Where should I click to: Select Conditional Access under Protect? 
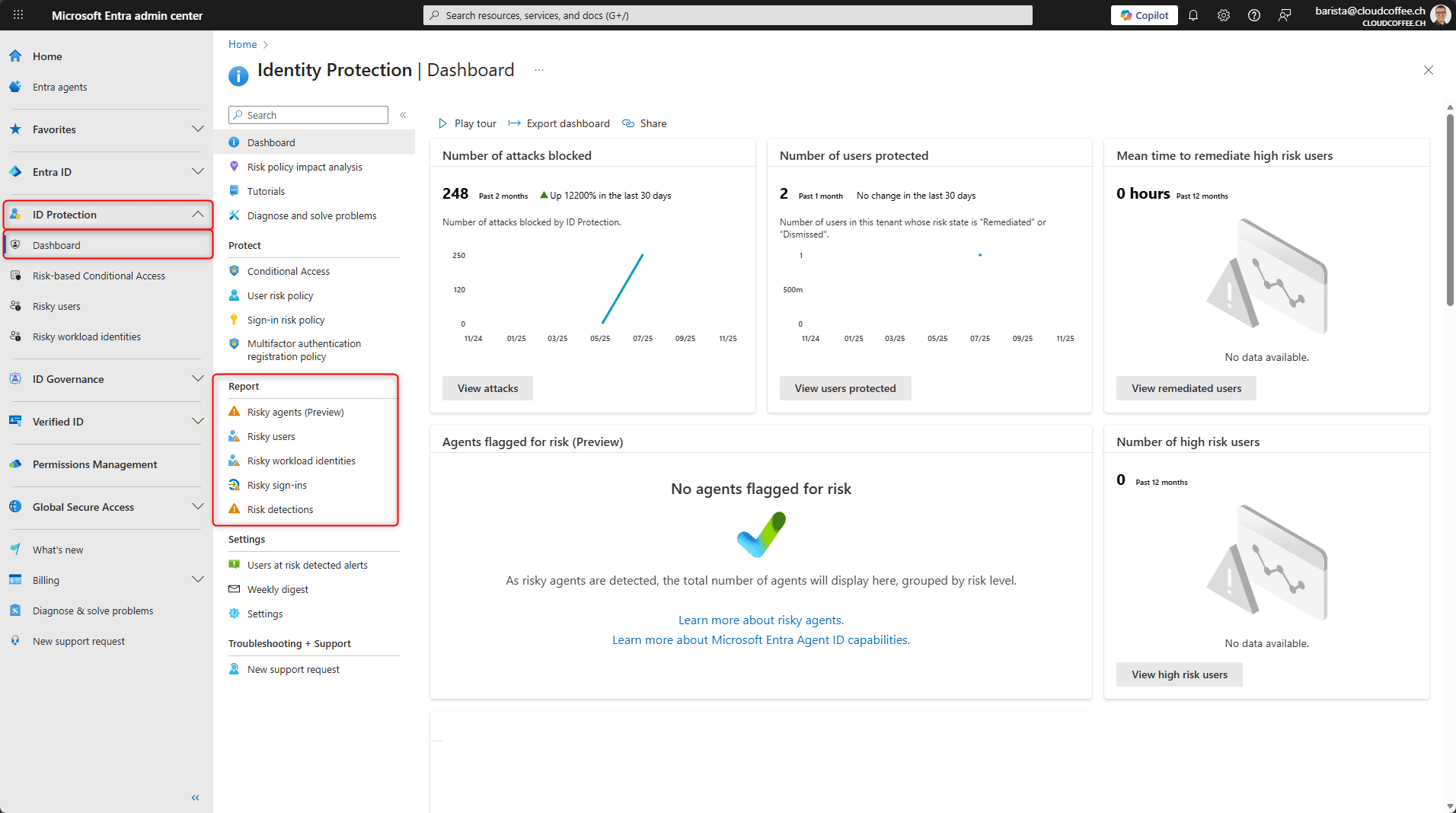(x=288, y=271)
